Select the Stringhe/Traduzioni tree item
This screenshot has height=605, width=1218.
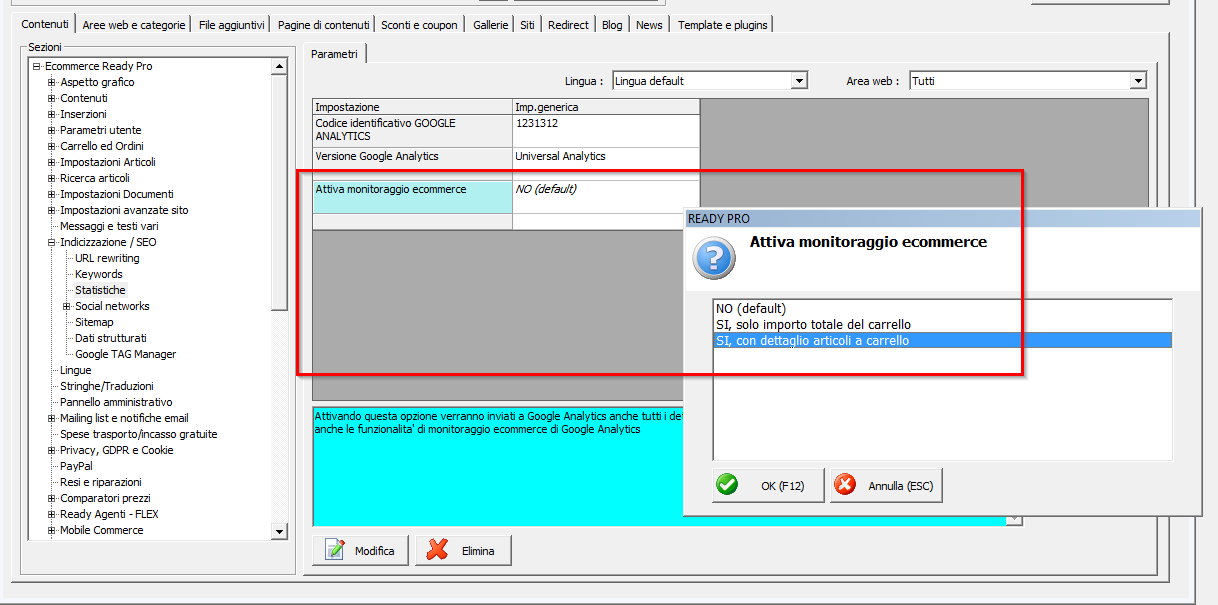[x=107, y=386]
